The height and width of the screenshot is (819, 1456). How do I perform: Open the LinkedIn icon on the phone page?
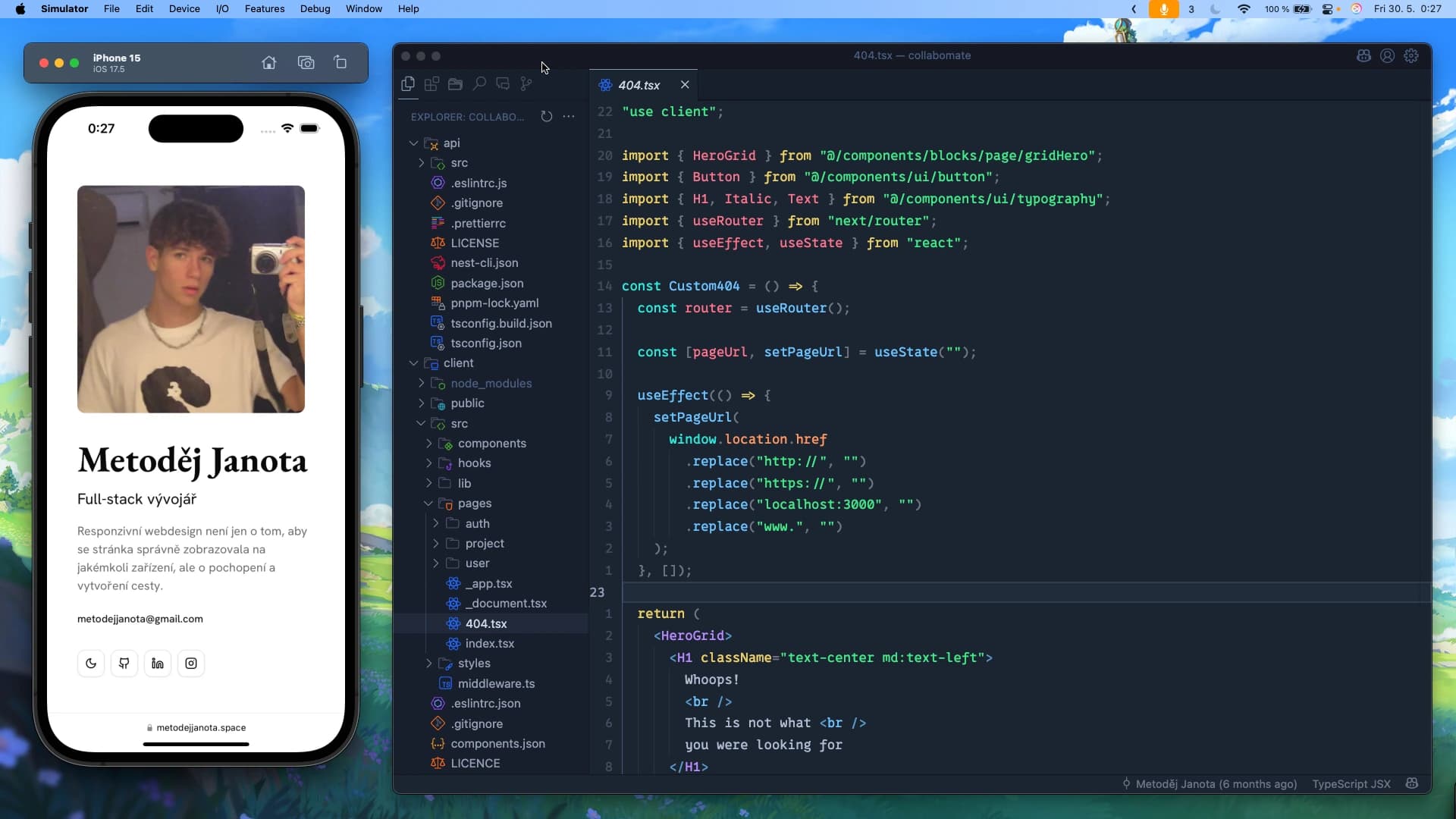(x=158, y=664)
